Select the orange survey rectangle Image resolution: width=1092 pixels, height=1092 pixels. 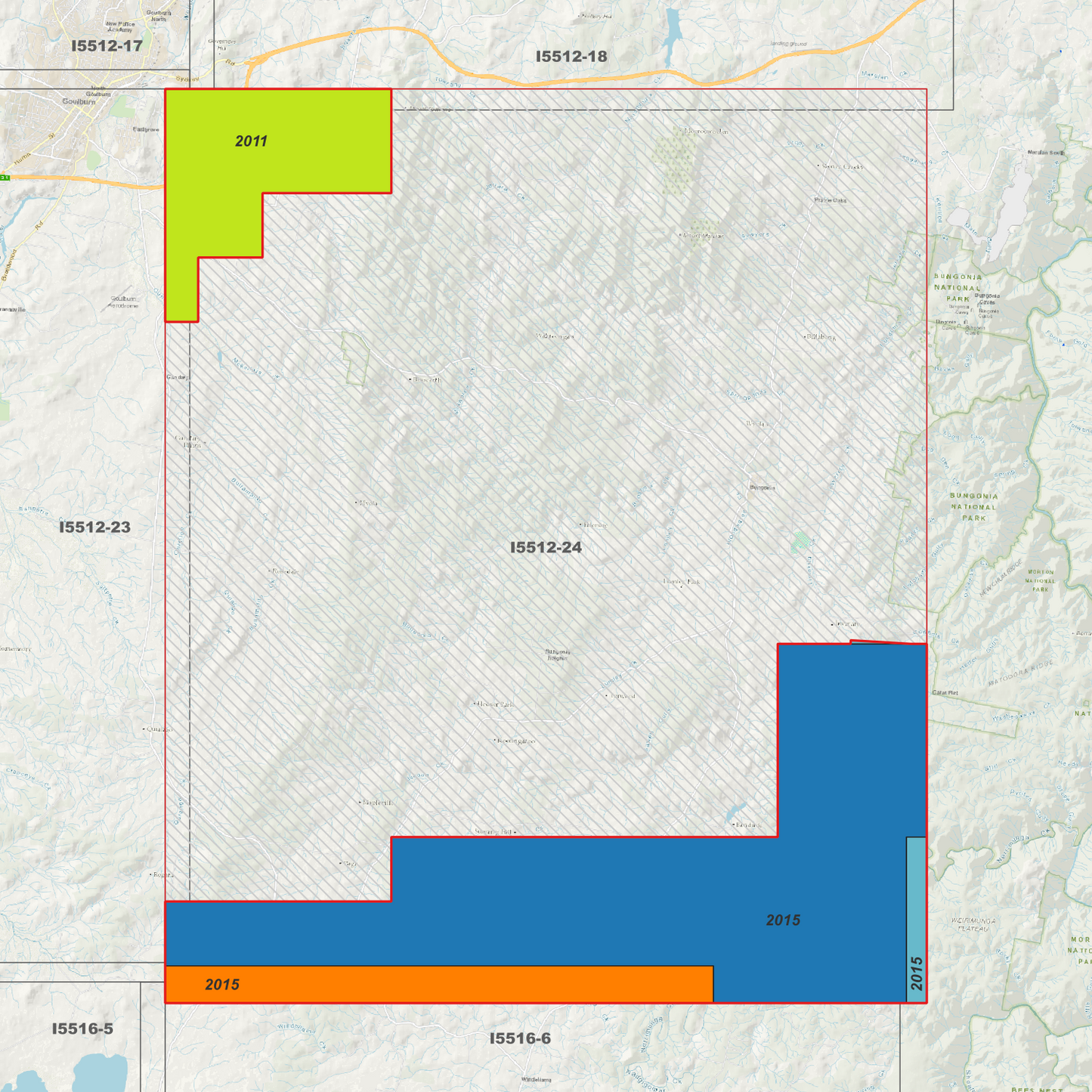click(439, 985)
